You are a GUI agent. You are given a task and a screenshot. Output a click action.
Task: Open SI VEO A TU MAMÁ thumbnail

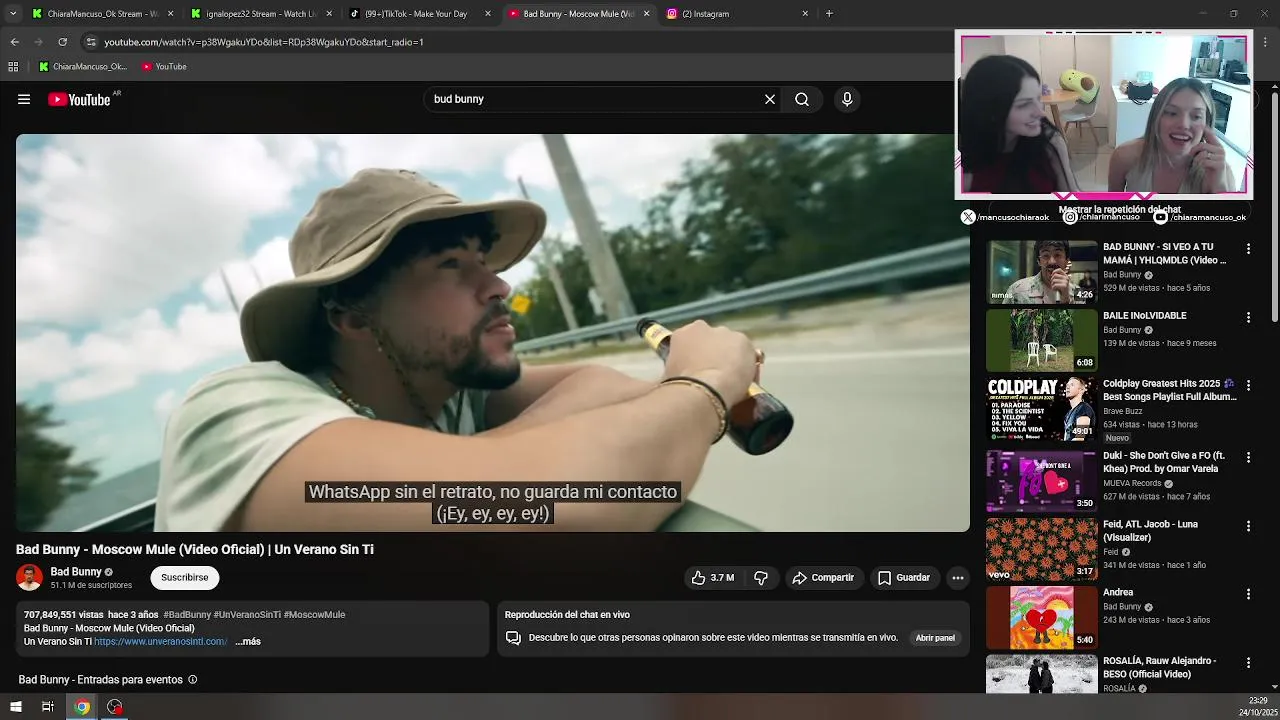[x=1041, y=271]
